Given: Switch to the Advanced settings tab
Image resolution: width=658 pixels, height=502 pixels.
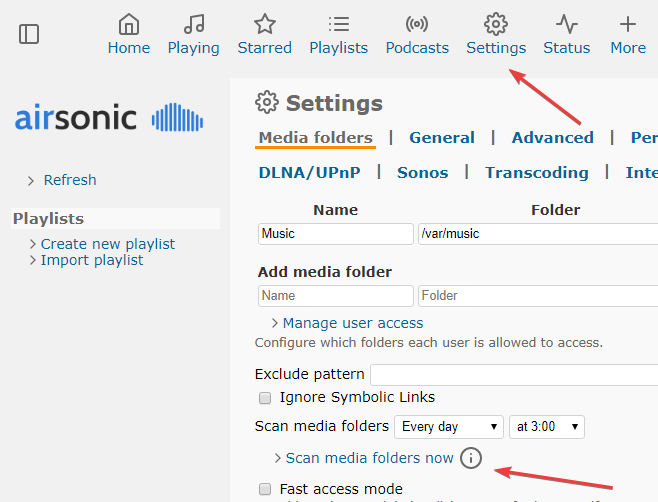Looking at the screenshot, I should point(553,138).
